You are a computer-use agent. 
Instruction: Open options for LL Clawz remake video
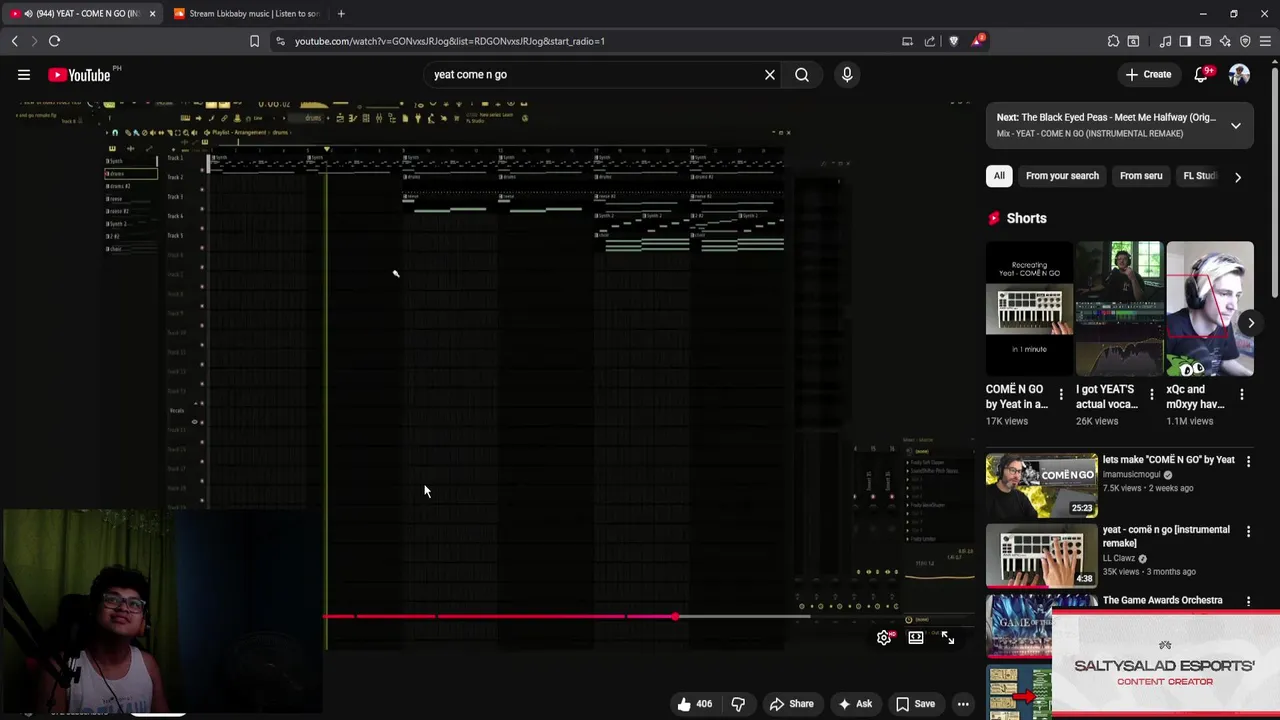(x=1248, y=532)
